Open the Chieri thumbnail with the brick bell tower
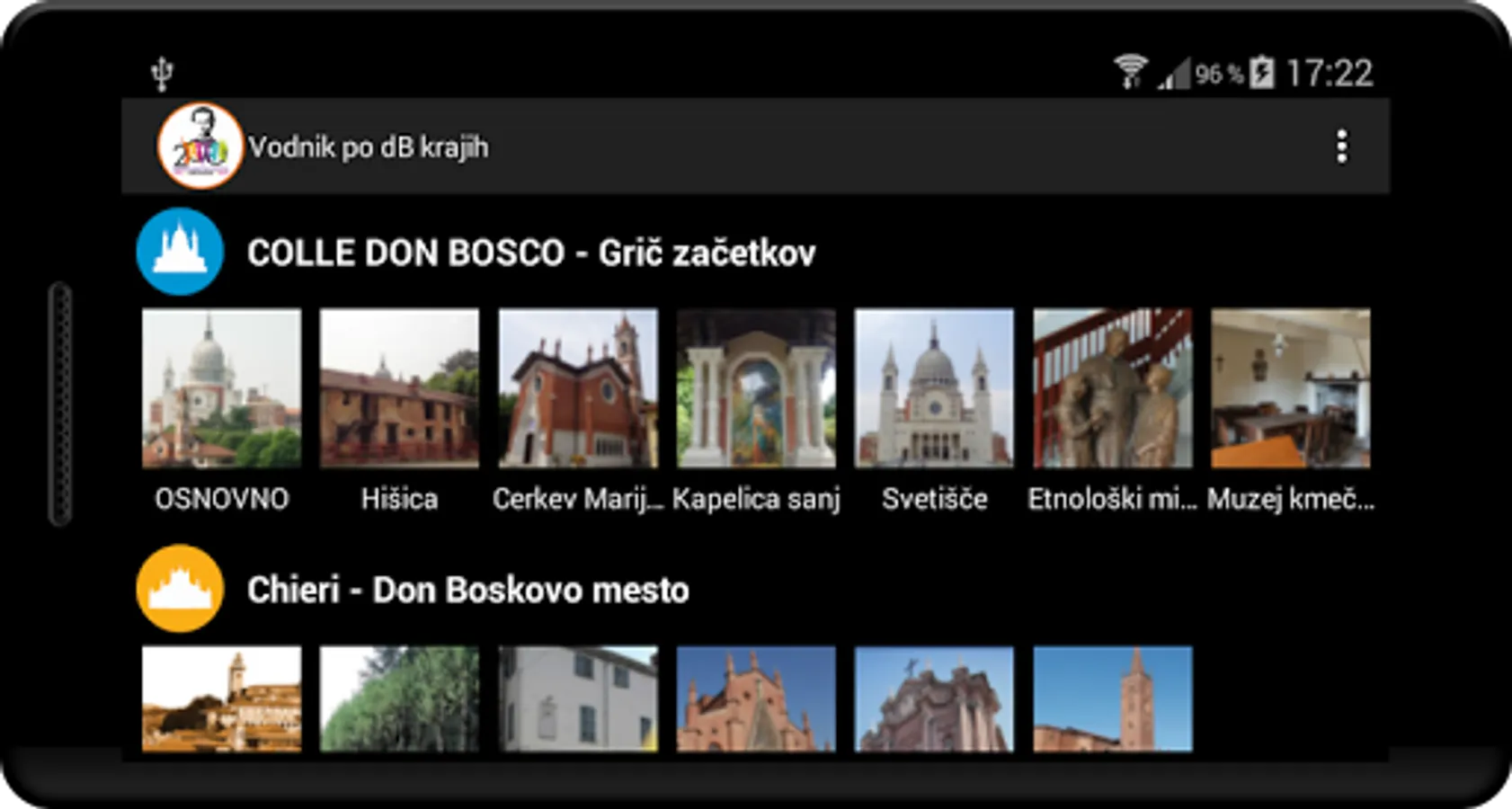1512x809 pixels. pos(1113,698)
